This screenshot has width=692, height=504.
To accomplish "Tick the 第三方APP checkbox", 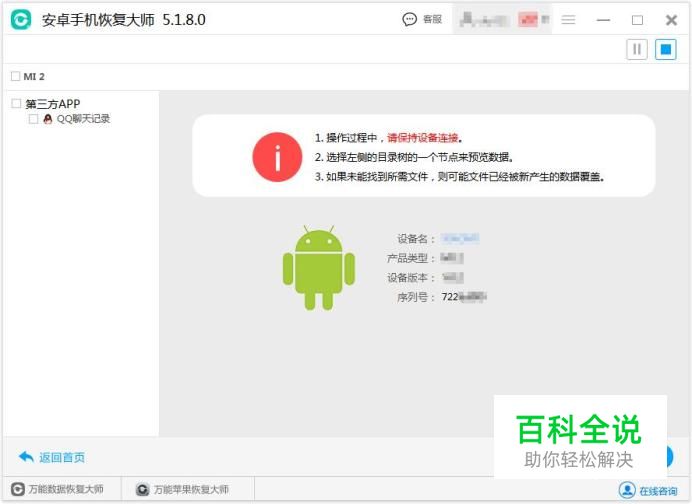I will tap(16, 104).
